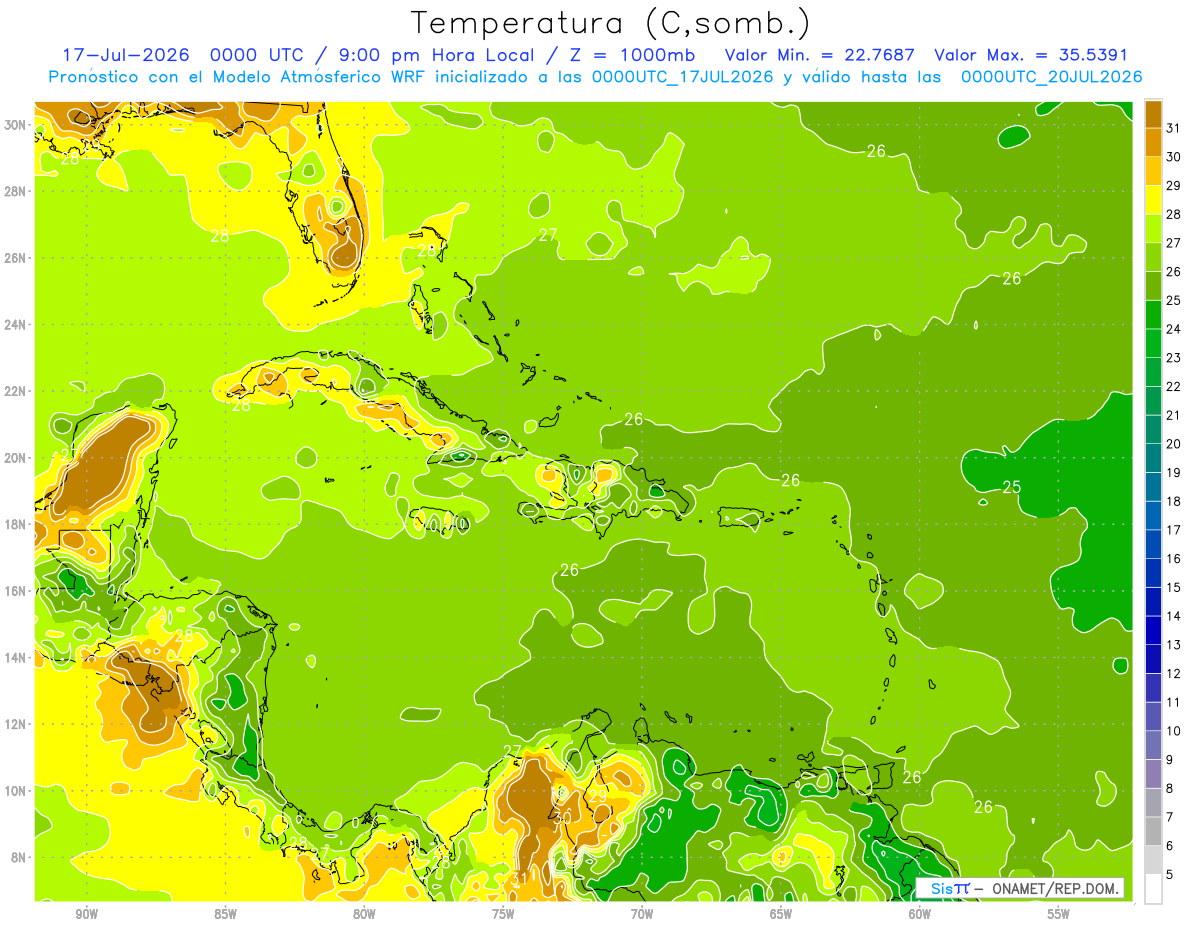Click the "90W" longitude axis label
Screen dimensions: 1200x927
click(x=87, y=914)
